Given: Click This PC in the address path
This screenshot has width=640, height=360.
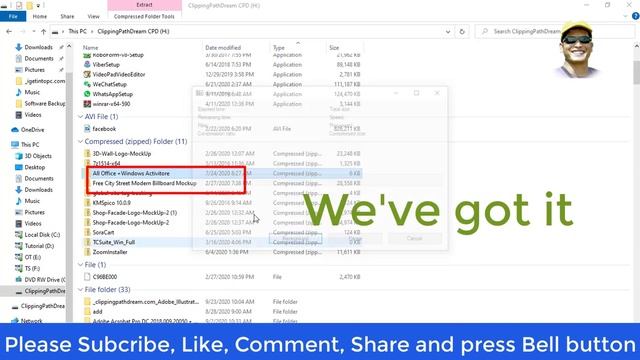Looking at the screenshot, I should [78, 31].
